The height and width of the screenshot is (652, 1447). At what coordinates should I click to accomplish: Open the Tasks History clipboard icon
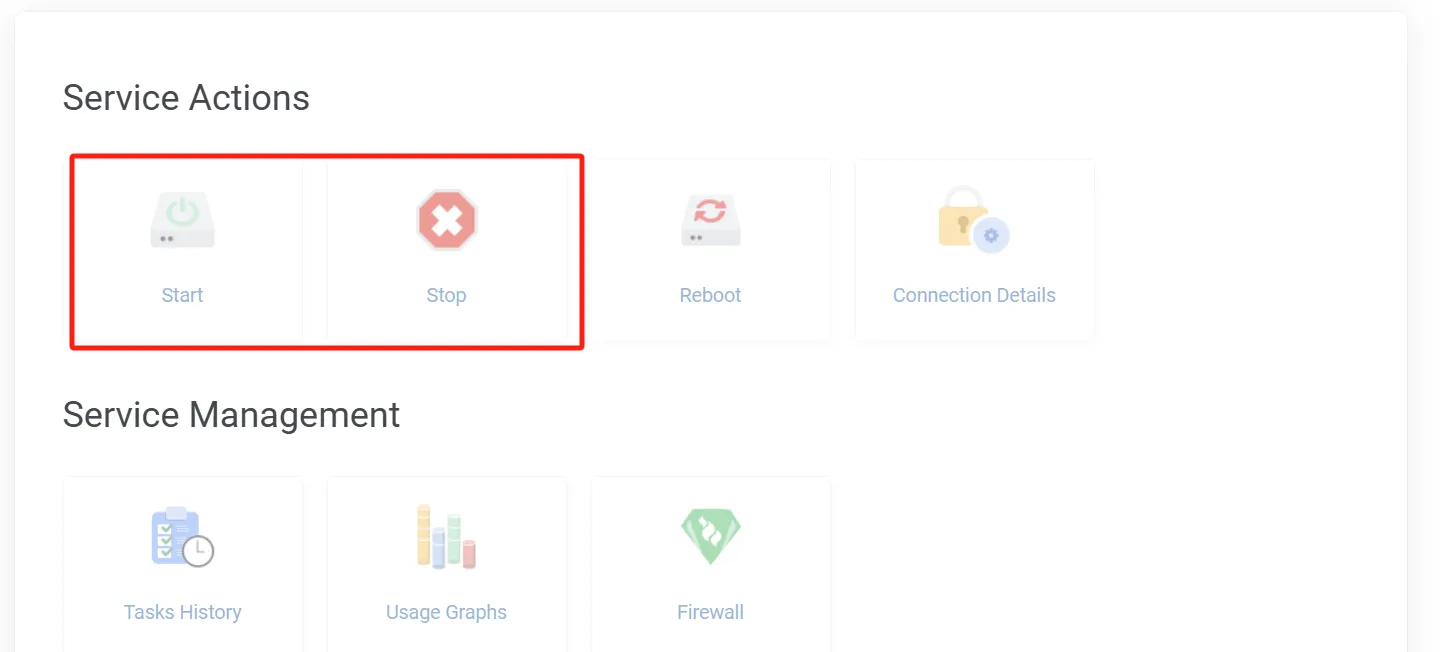183,537
